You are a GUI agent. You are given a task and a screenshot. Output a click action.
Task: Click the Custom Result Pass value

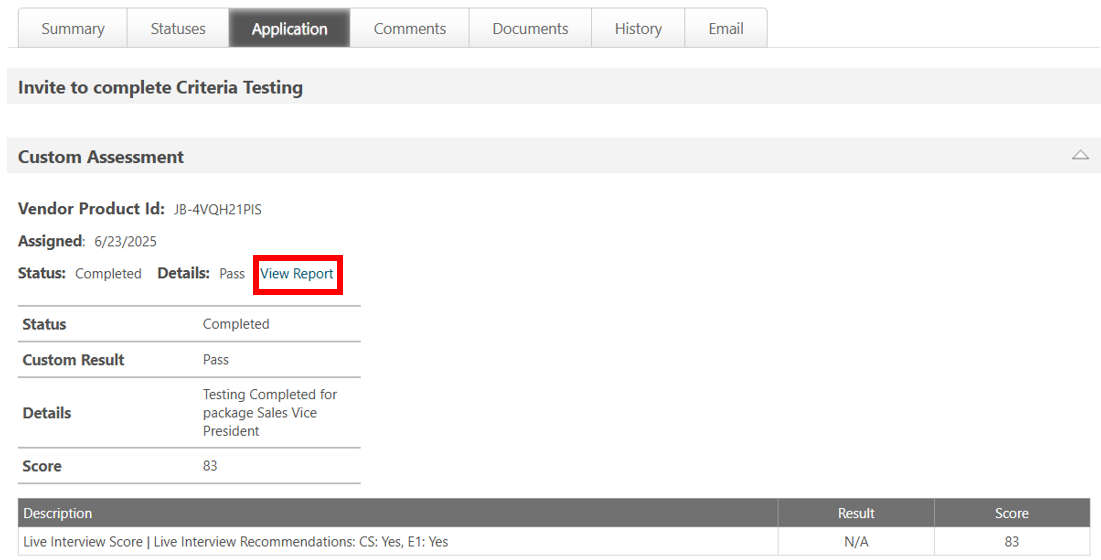[x=216, y=360]
